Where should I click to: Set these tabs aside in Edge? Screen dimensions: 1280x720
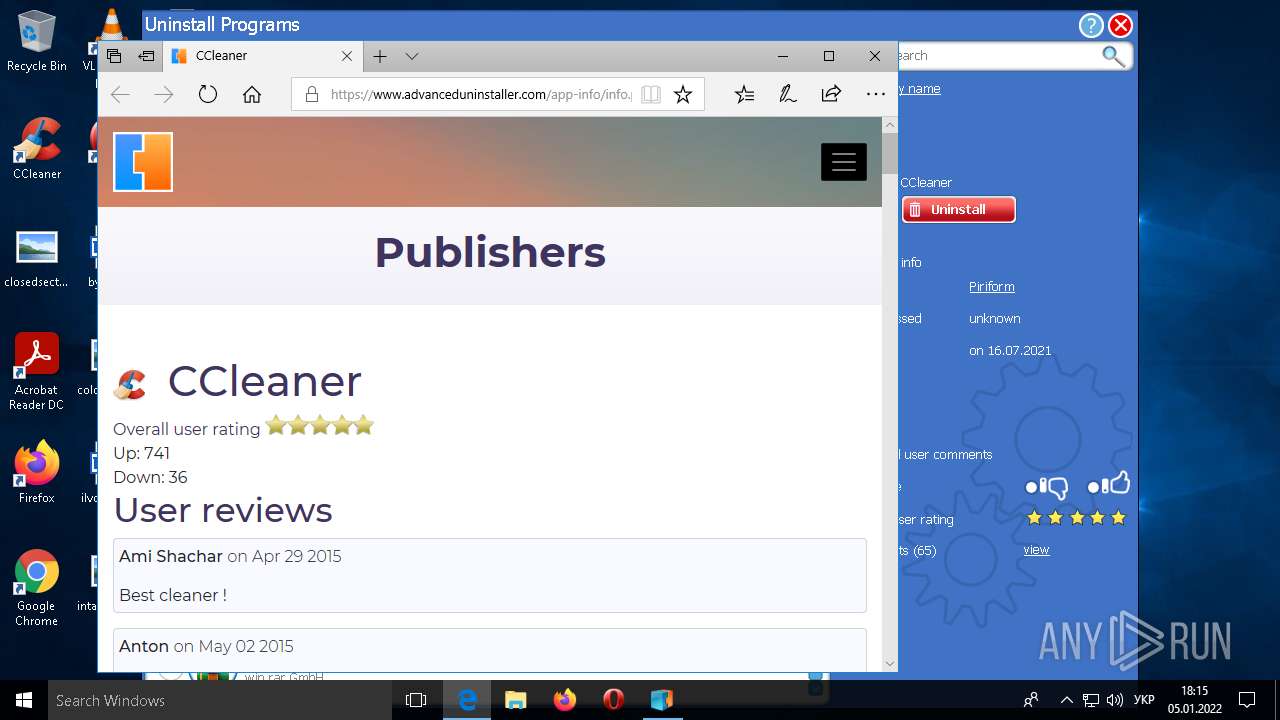[146, 56]
